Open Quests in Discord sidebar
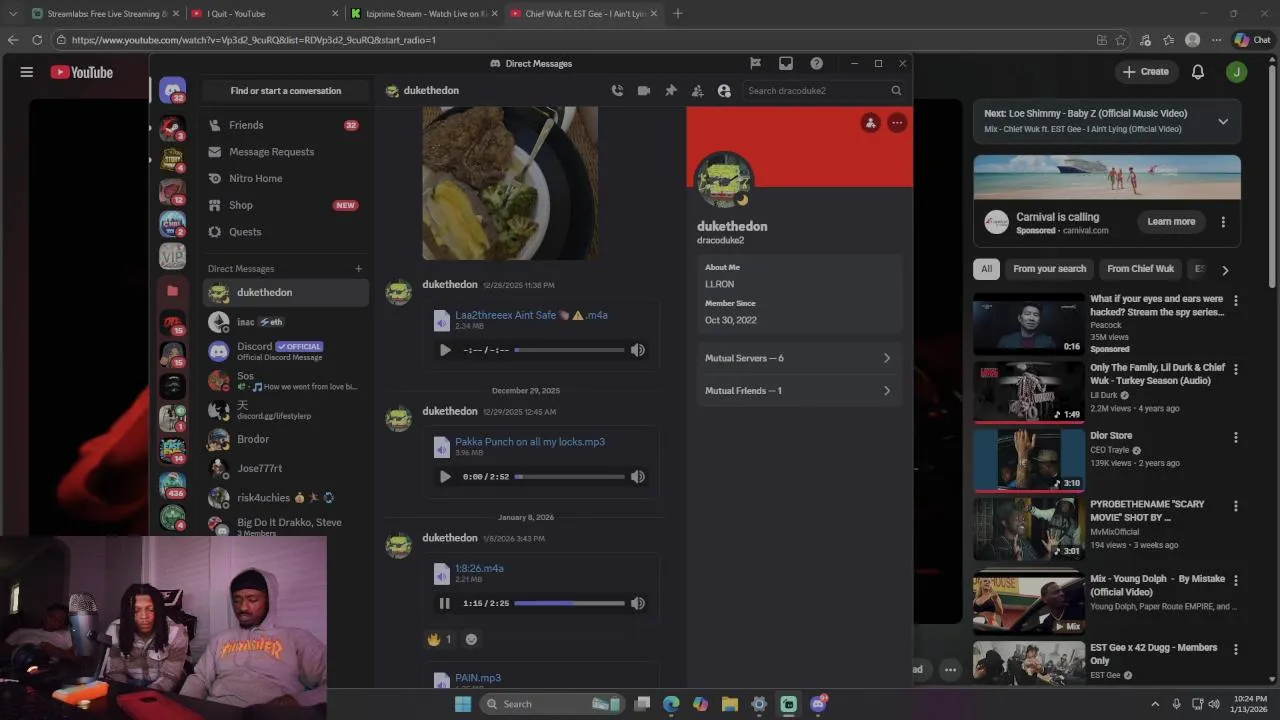 tap(285, 232)
